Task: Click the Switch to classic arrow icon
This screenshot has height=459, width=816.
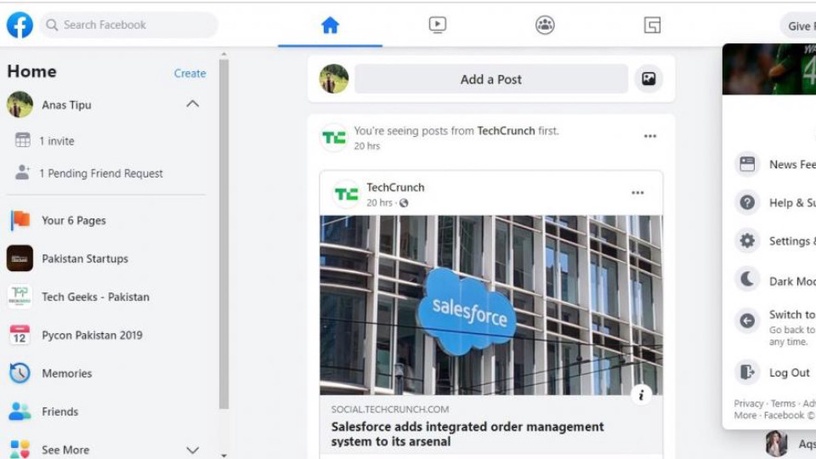Action: tap(747, 321)
